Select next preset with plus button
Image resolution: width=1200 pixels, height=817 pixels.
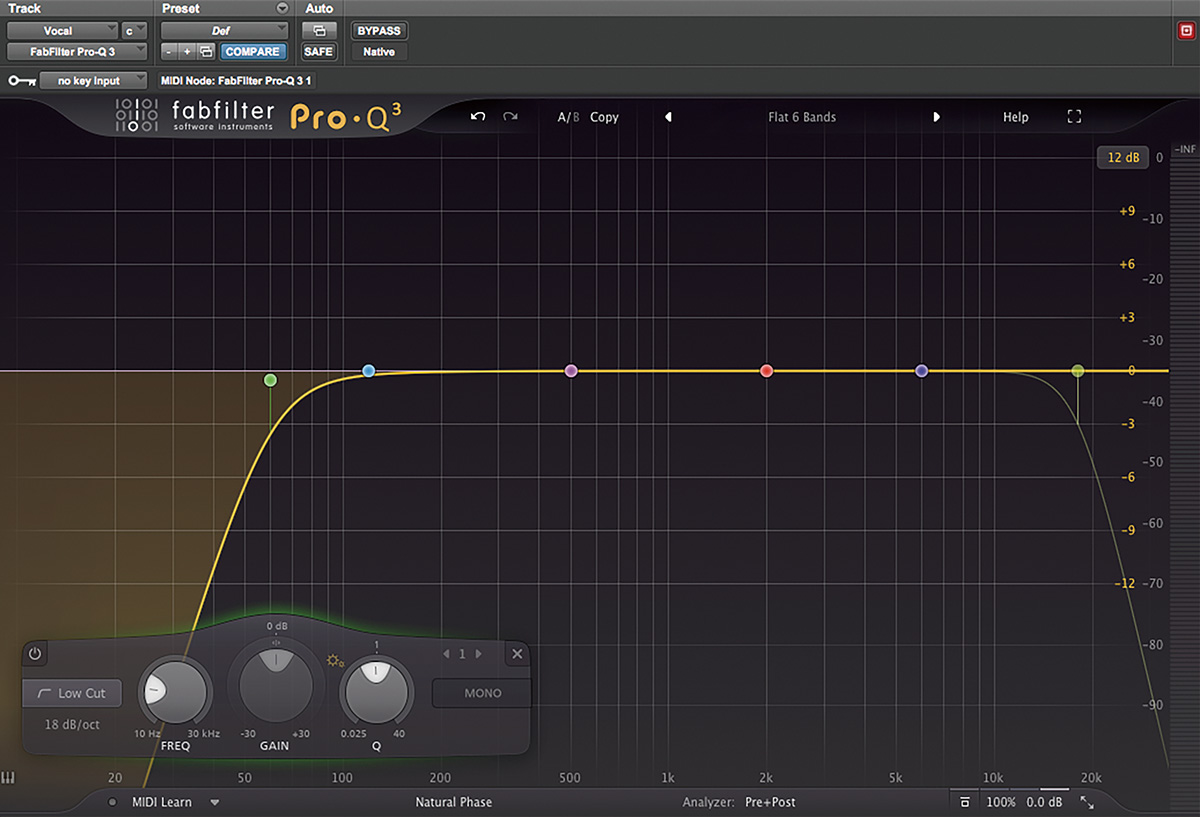click(187, 51)
